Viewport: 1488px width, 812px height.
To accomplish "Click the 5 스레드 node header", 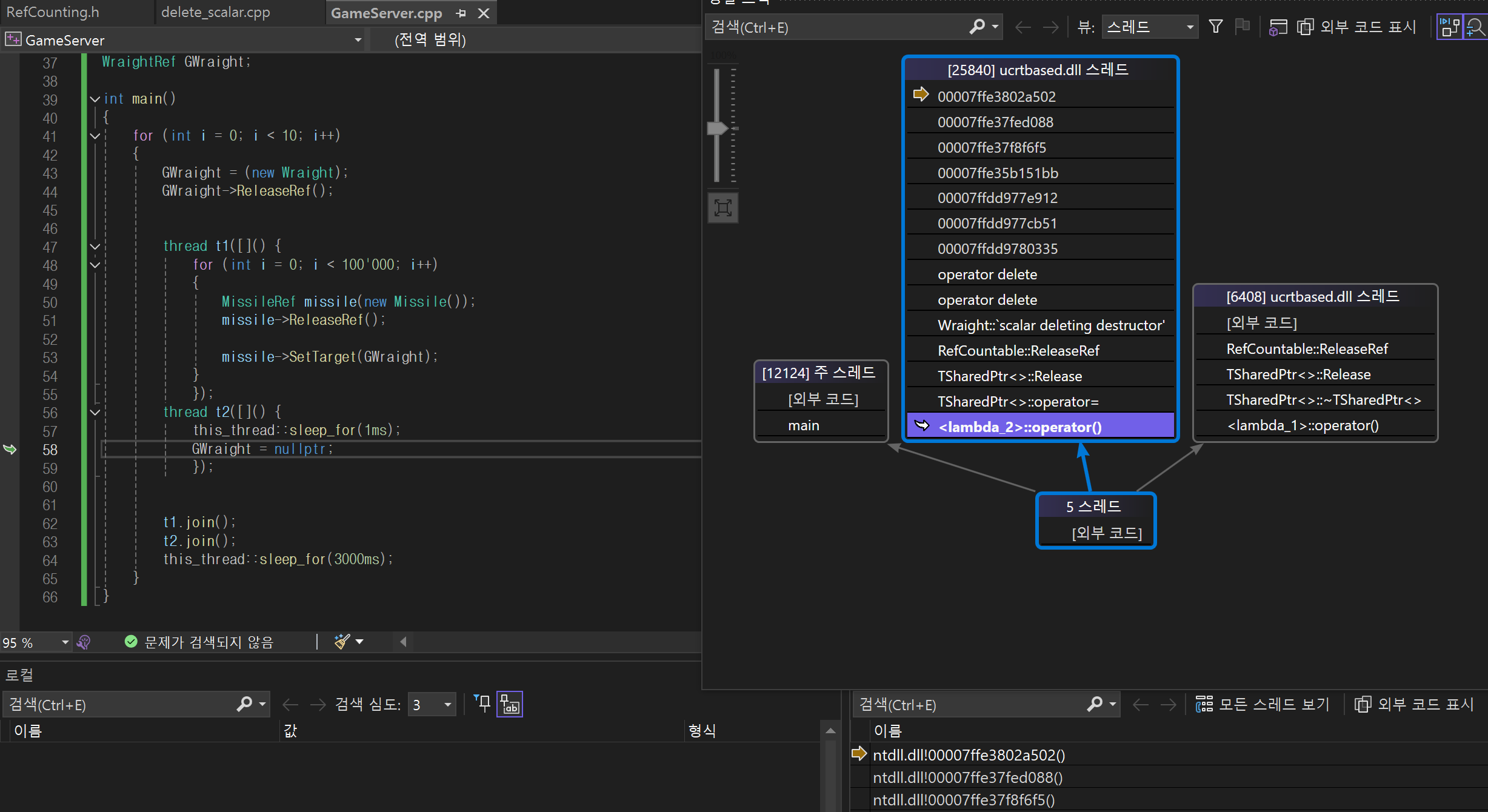I will coord(1096,507).
